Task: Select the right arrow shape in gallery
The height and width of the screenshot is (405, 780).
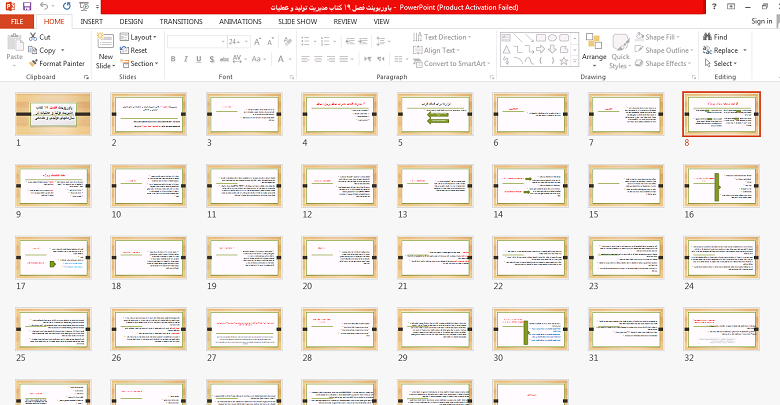Action: tap(541, 49)
